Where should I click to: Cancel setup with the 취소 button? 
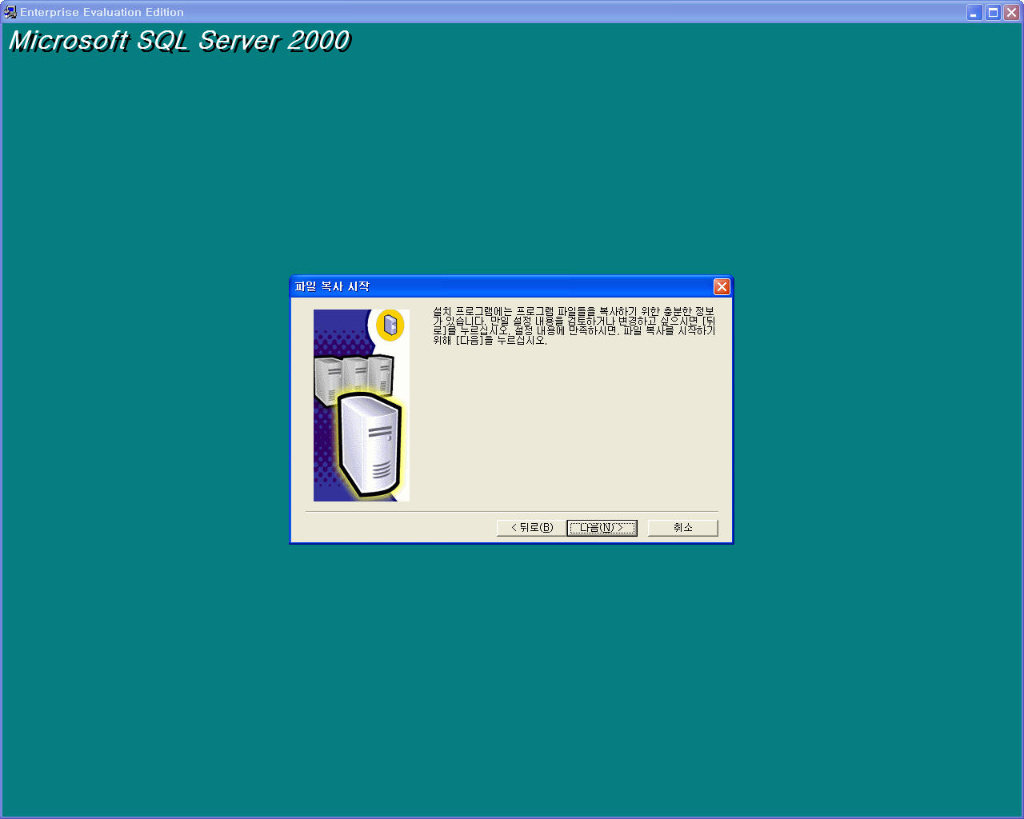[x=682, y=528]
